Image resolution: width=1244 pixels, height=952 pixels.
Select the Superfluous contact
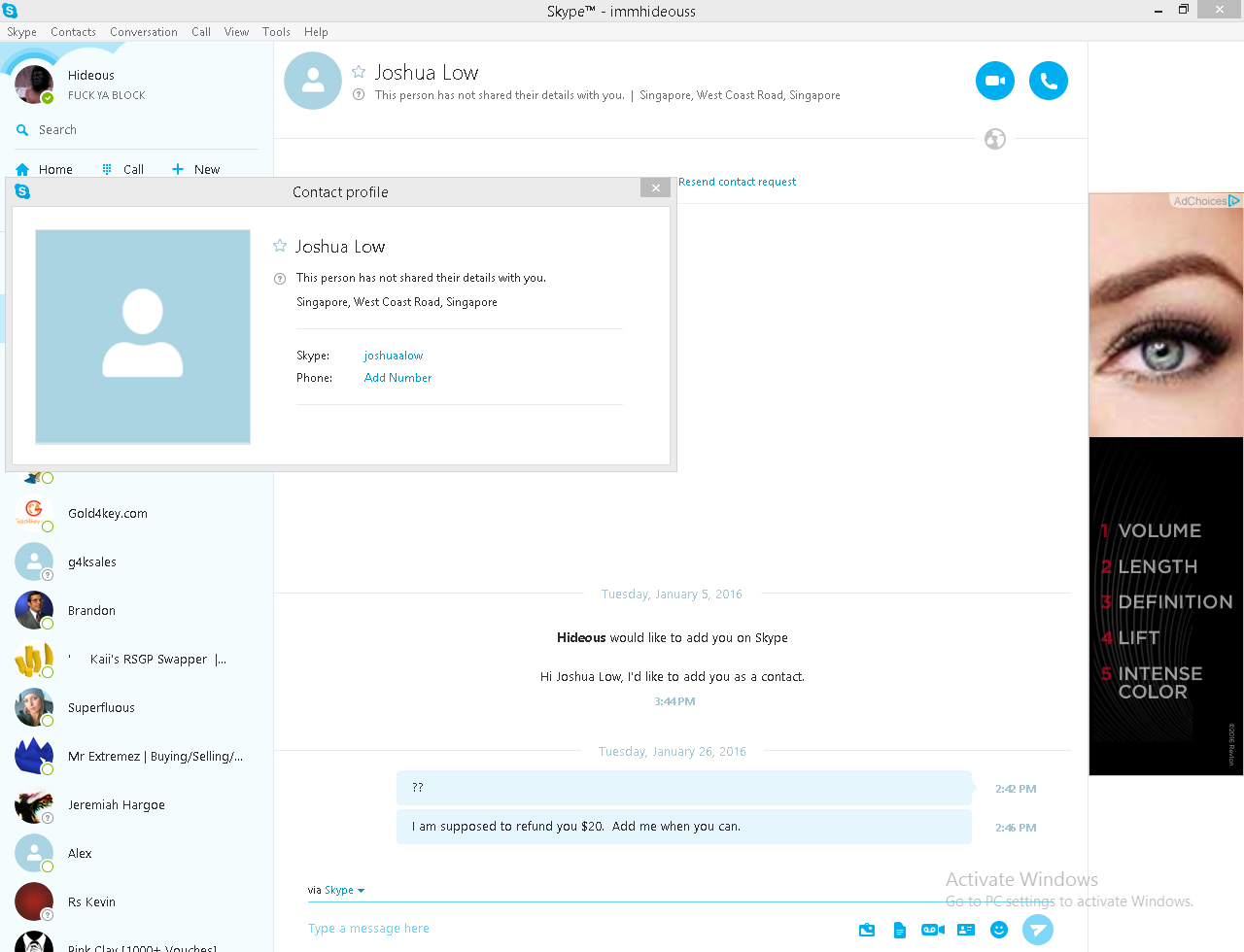[136, 708]
